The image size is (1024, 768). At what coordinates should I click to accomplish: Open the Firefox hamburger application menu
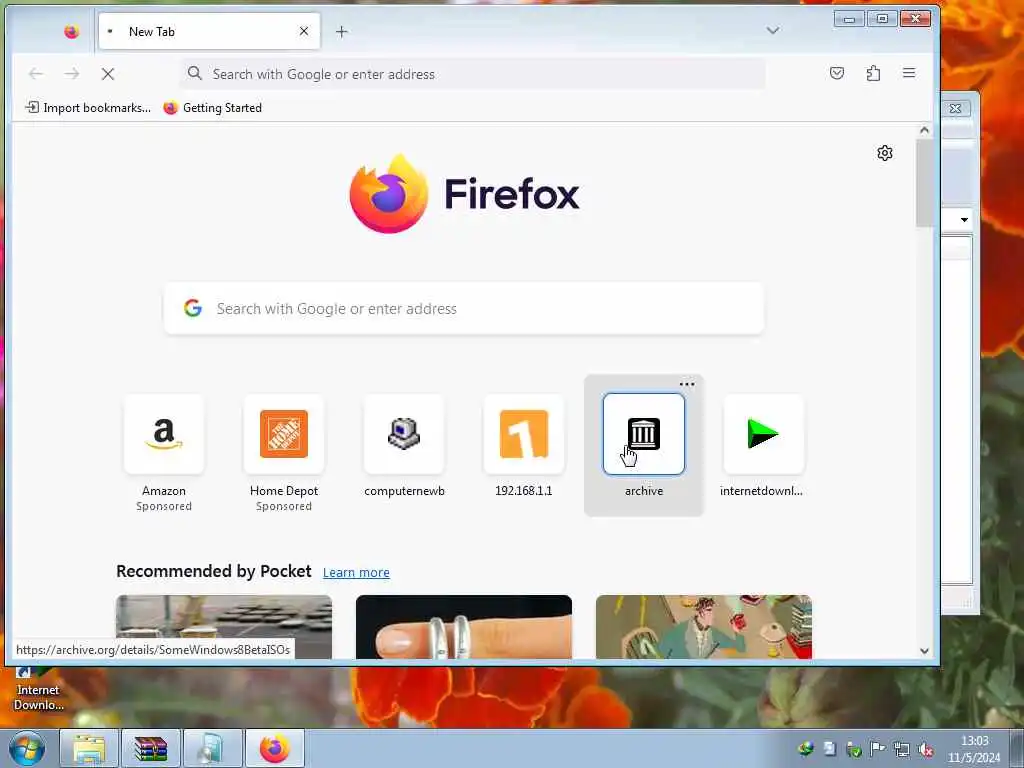coord(909,73)
